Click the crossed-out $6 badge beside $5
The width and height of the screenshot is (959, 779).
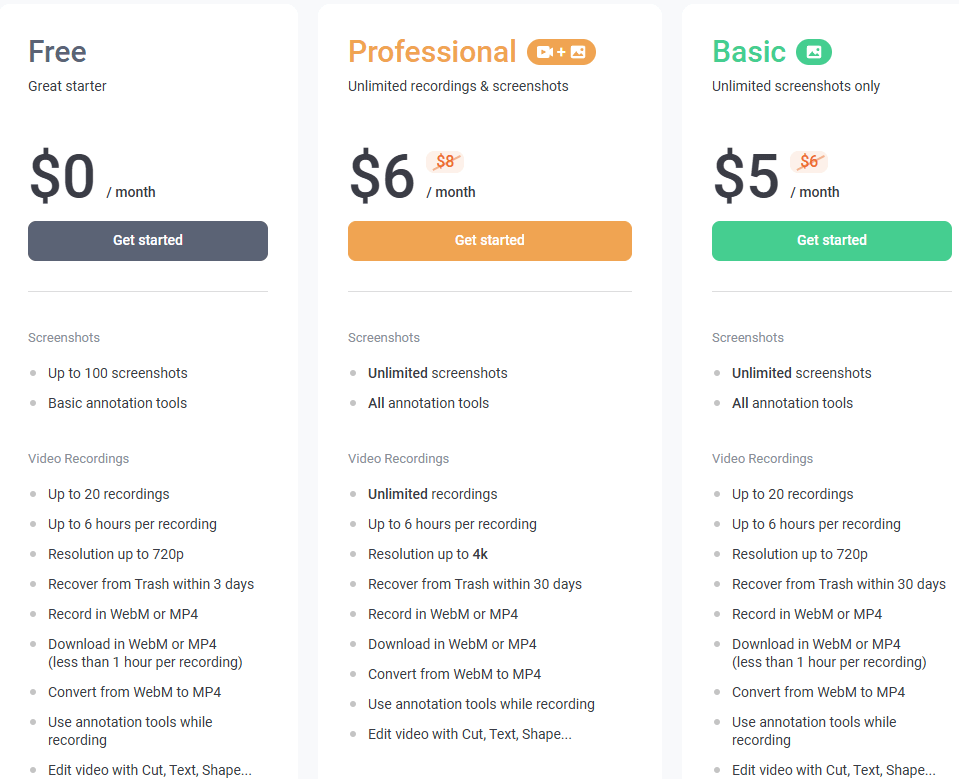[x=810, y=161]
